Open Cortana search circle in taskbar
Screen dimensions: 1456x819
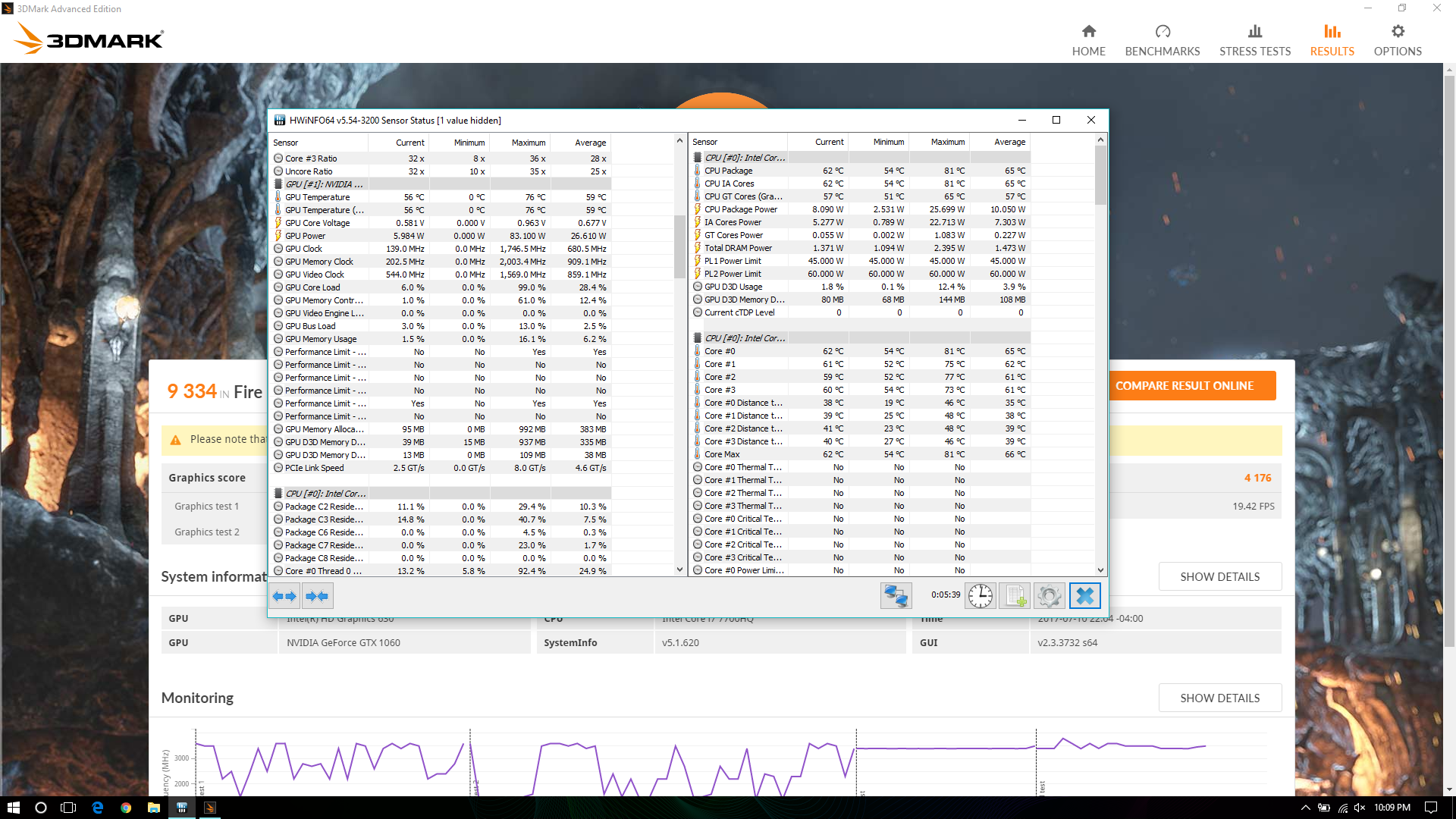click(41, 808)
